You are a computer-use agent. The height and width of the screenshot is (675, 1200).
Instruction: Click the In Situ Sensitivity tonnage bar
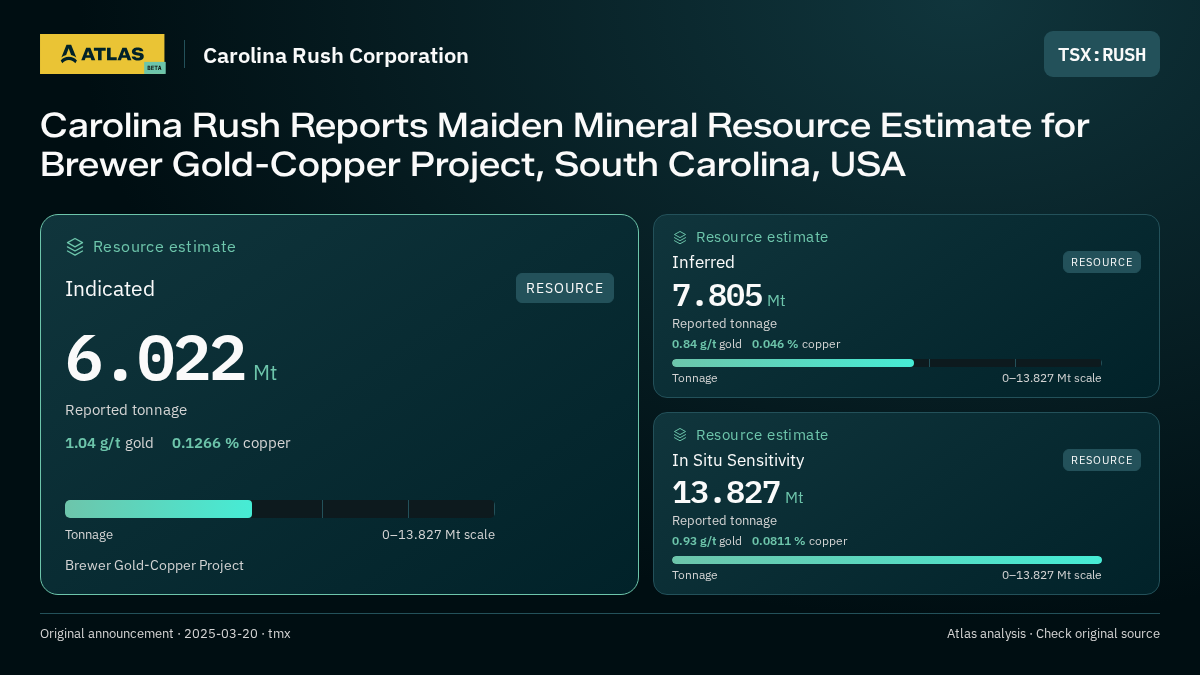[887, 560]
